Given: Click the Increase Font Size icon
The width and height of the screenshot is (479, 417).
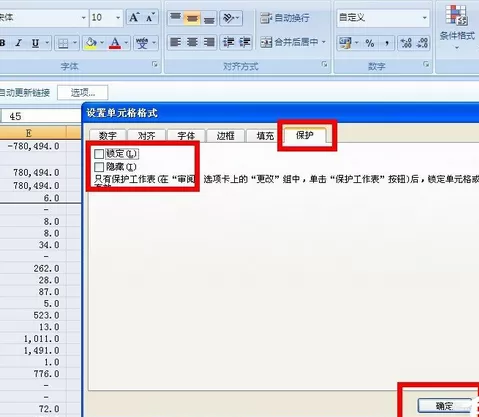Looking at the screenshot, I should click(x=134, y=17).
